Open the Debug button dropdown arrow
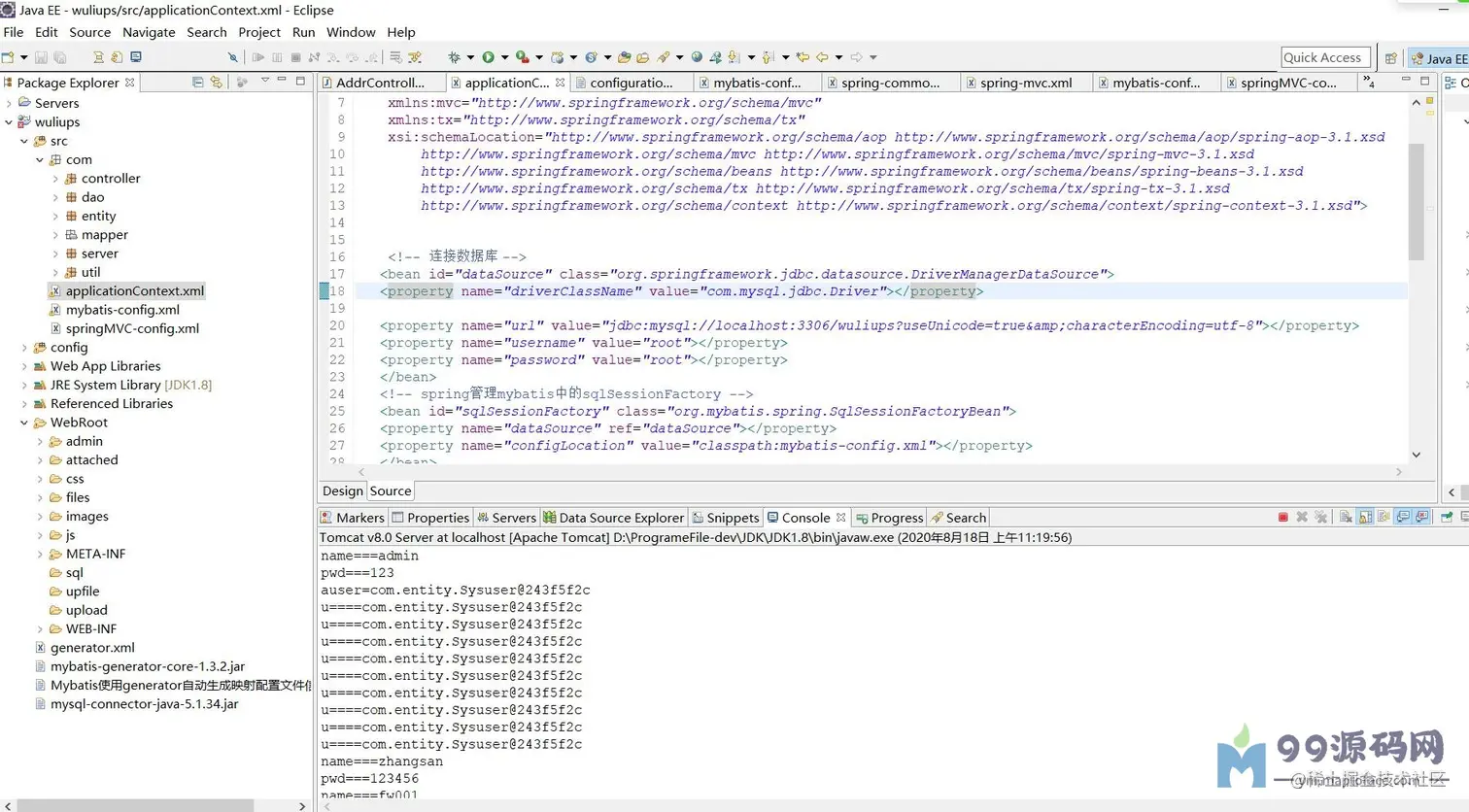Image resolution: width=1469 pixels, height=812 pixels. tap(470, 57)
